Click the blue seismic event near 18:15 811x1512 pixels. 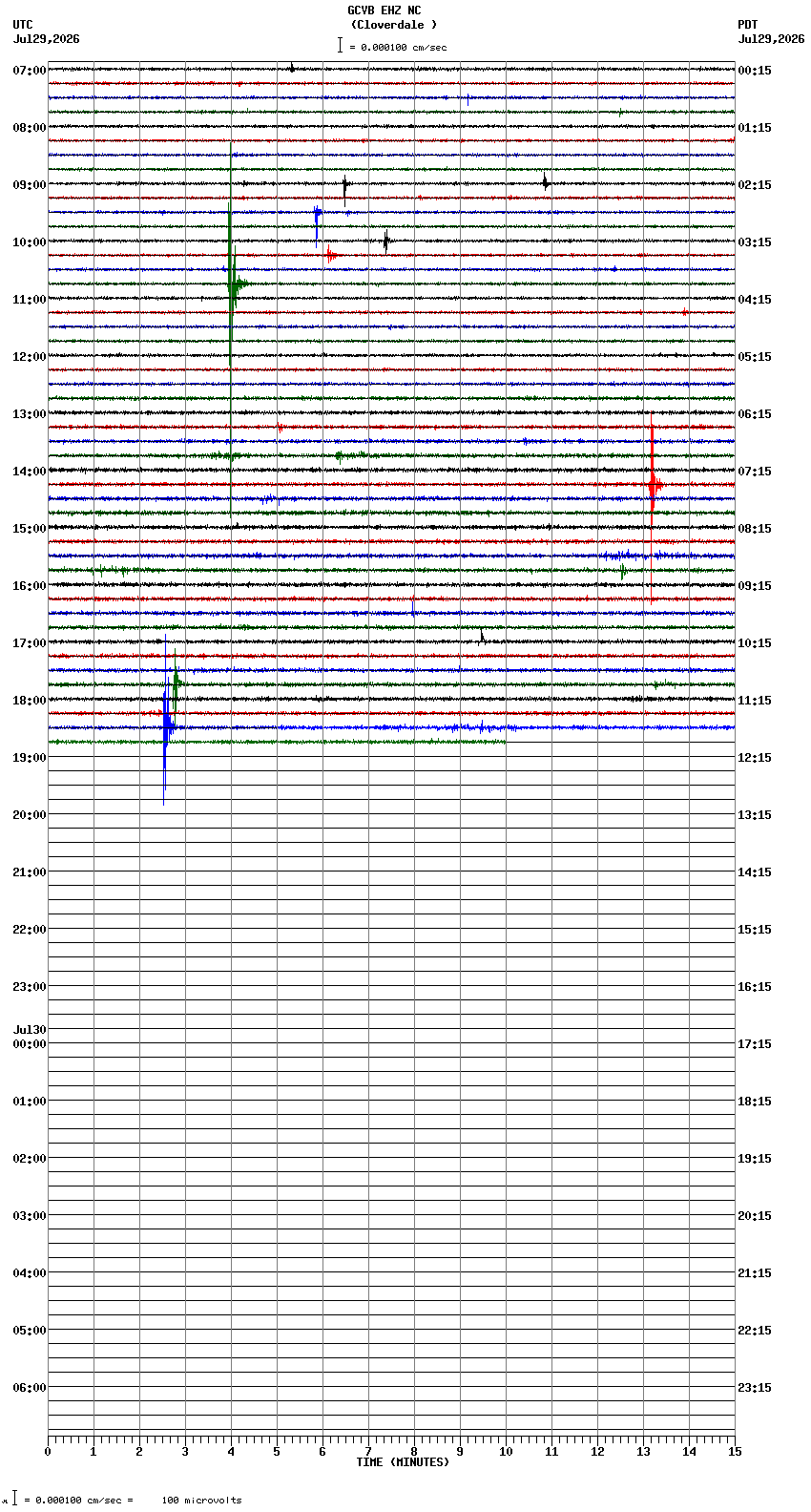(x=166, y=727)
